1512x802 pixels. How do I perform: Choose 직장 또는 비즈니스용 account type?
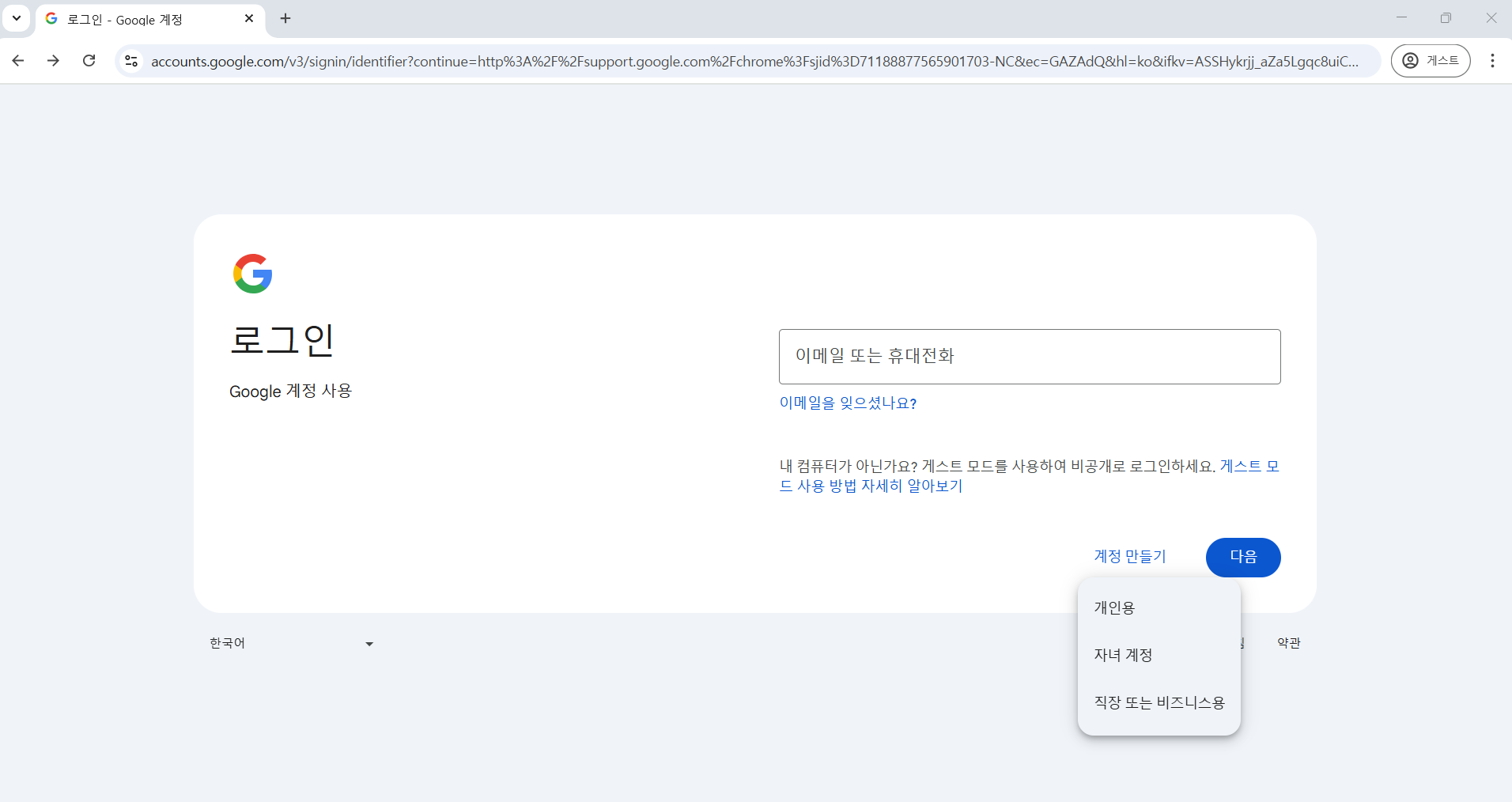pyautogui.click(x=1159, y=702)
